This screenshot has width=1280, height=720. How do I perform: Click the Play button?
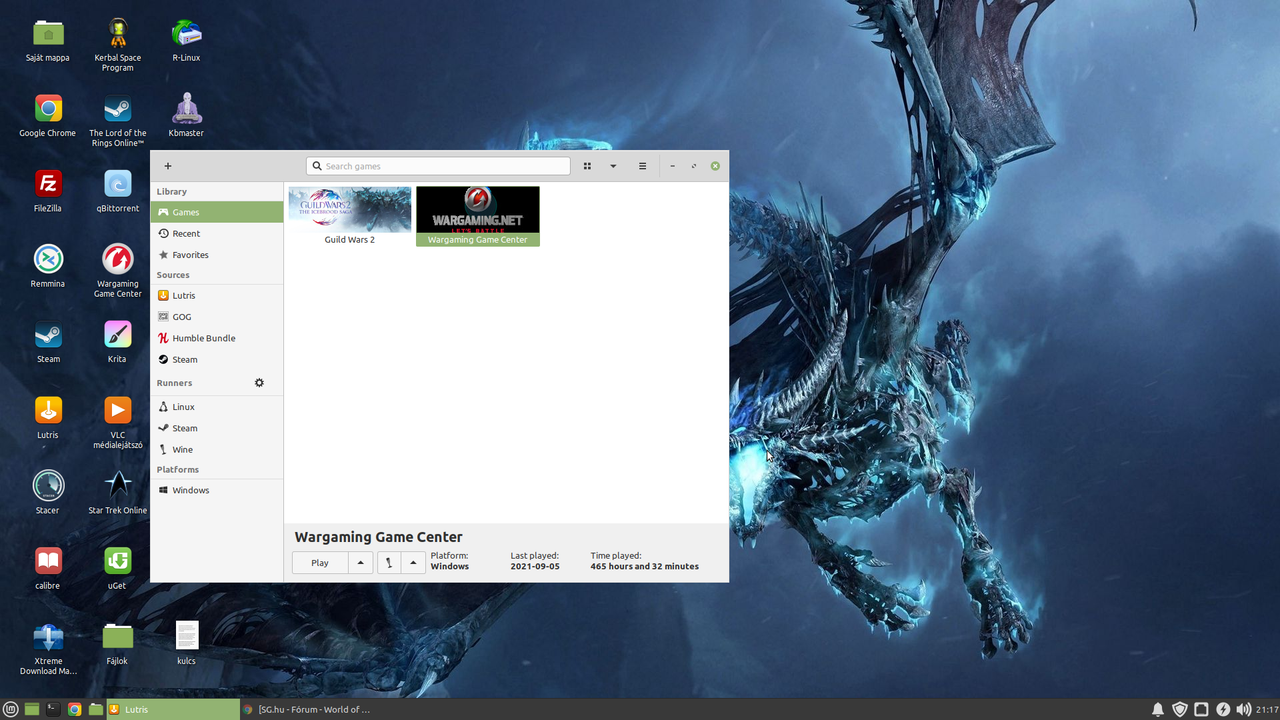[x=320, y=563]
